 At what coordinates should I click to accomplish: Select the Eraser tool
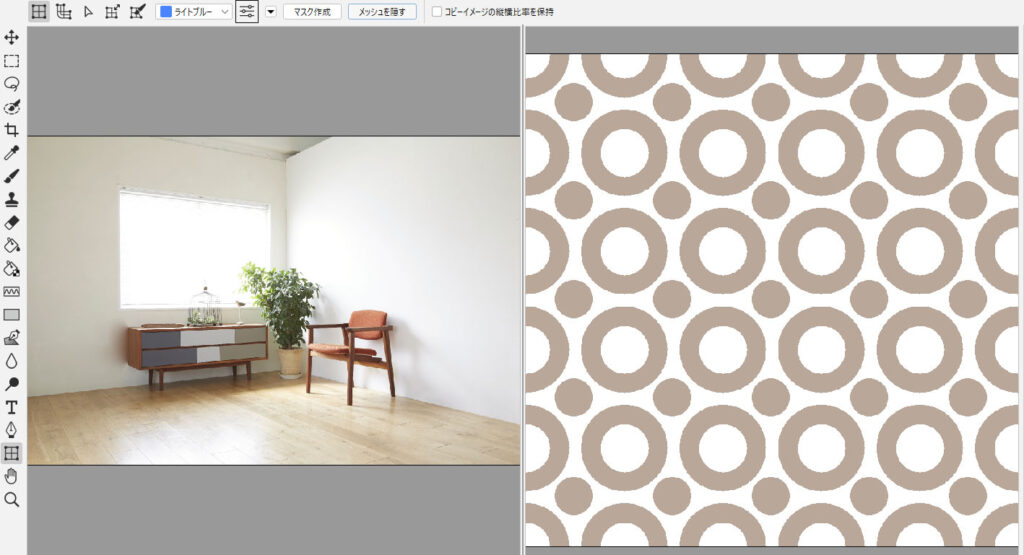pos(12,222)
